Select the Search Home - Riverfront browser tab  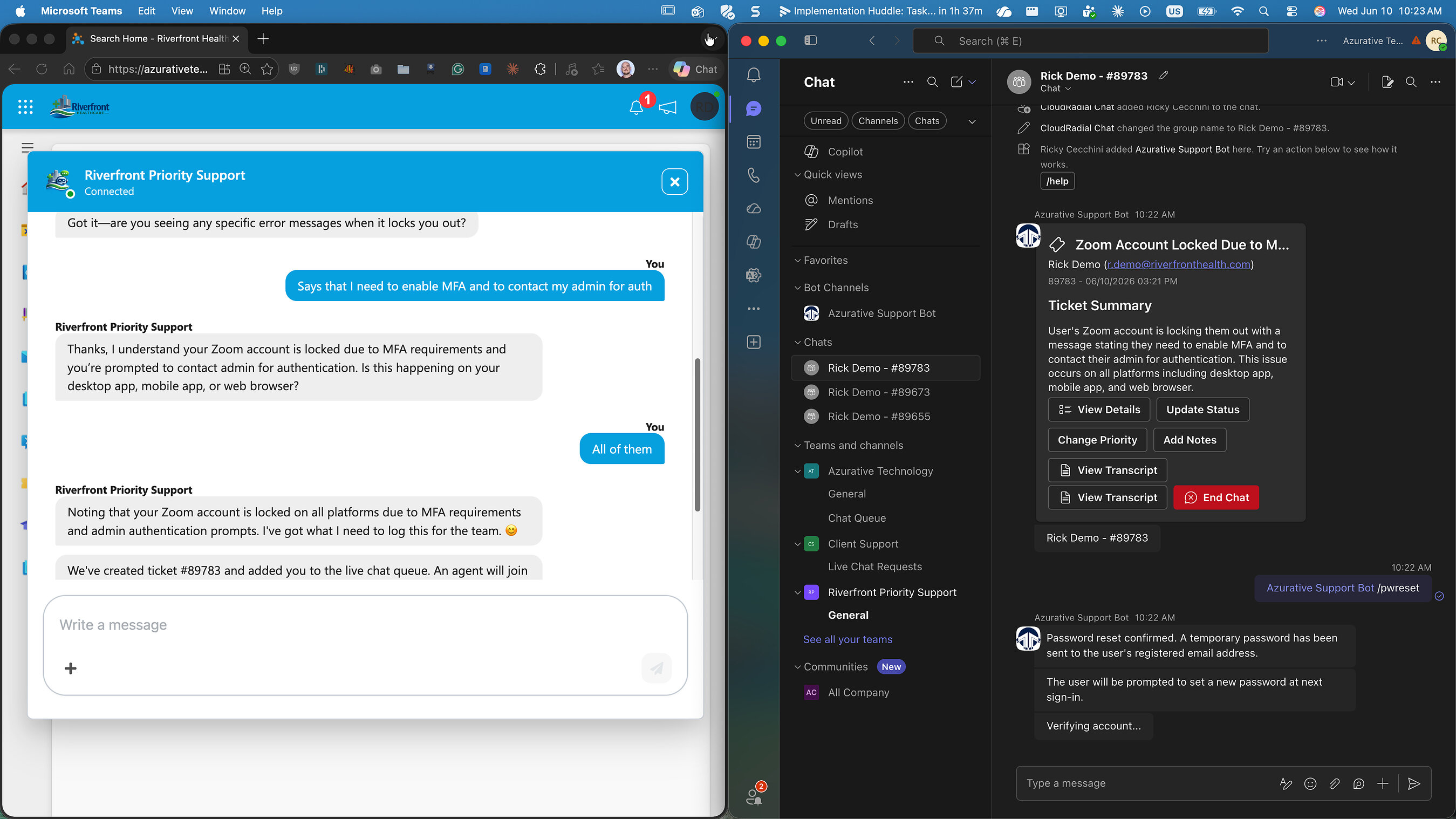[x=156, y=38]
